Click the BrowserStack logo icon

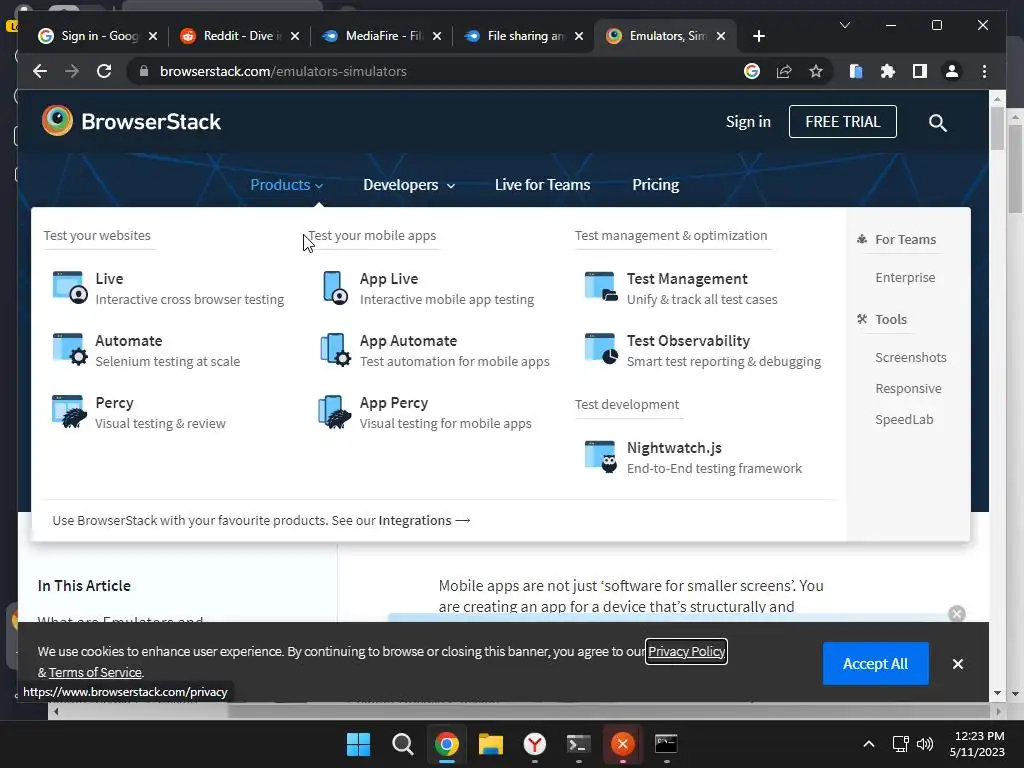tap(57, 121)
